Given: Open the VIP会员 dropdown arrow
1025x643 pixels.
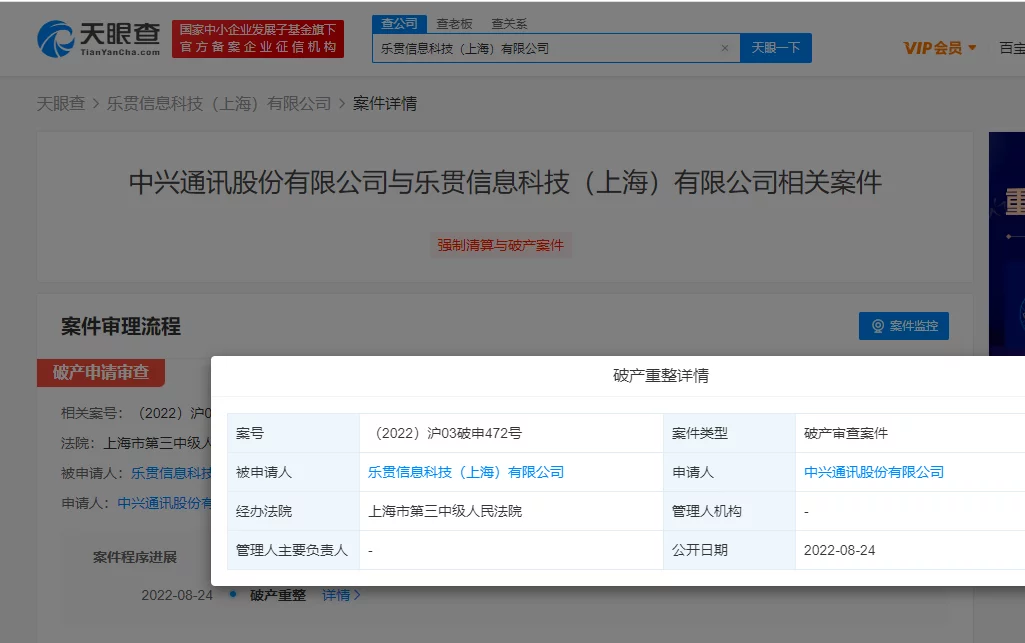Looking at the screenshot, I should [972, 48].
